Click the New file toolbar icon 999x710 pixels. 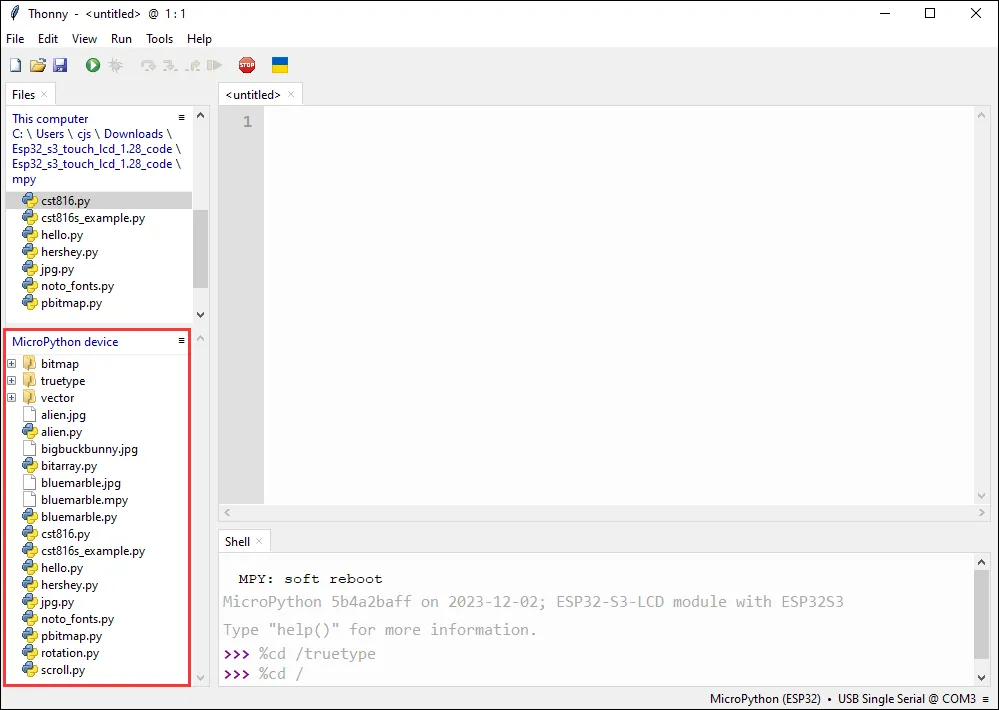[x=15, y=65]
